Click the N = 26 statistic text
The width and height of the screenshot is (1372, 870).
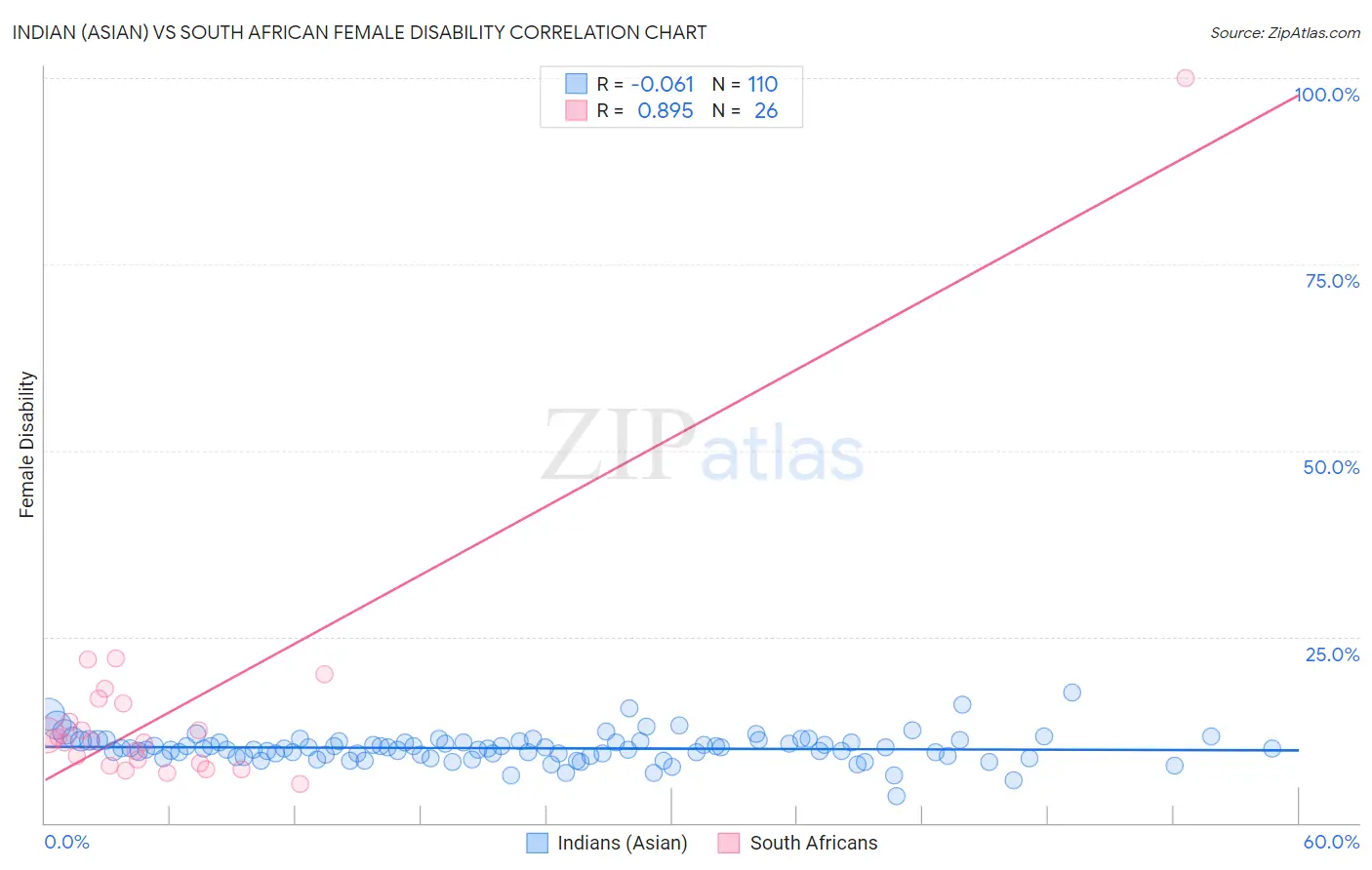pos(745,110)
